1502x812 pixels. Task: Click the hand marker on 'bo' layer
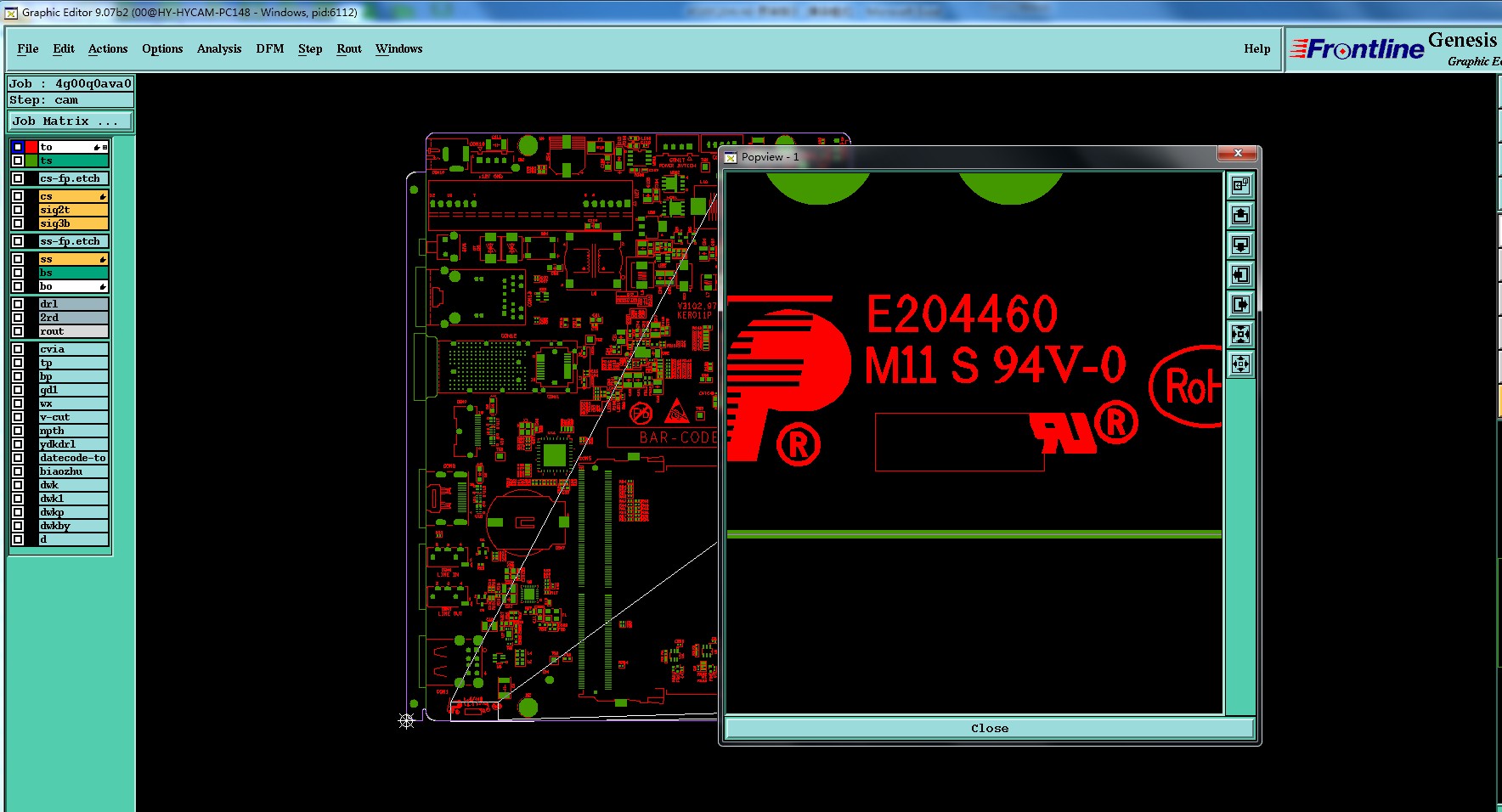[x=103, y=287]
